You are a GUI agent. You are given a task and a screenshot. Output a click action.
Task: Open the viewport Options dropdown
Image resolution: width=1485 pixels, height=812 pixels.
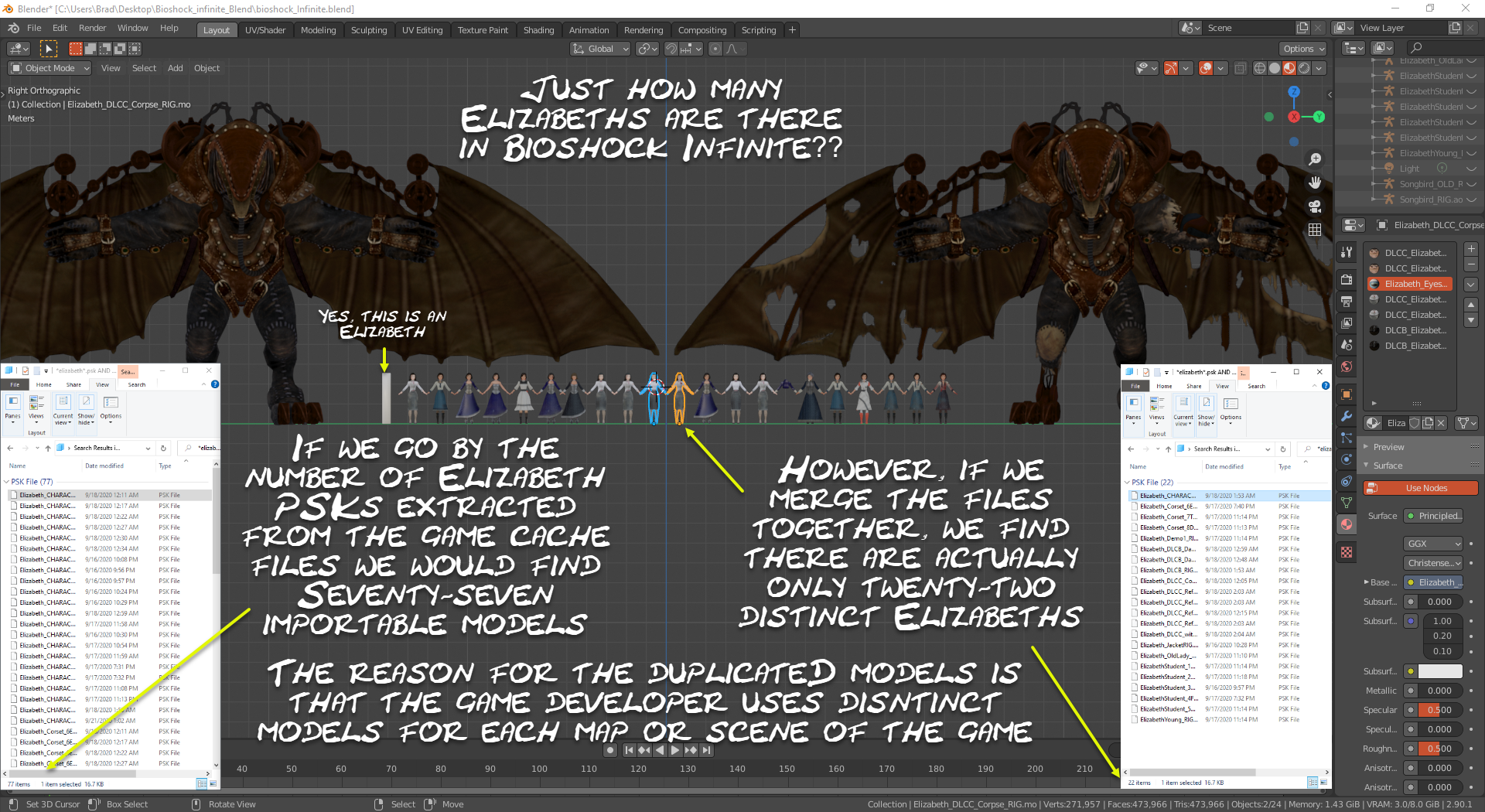click(x=1303, y=49)
